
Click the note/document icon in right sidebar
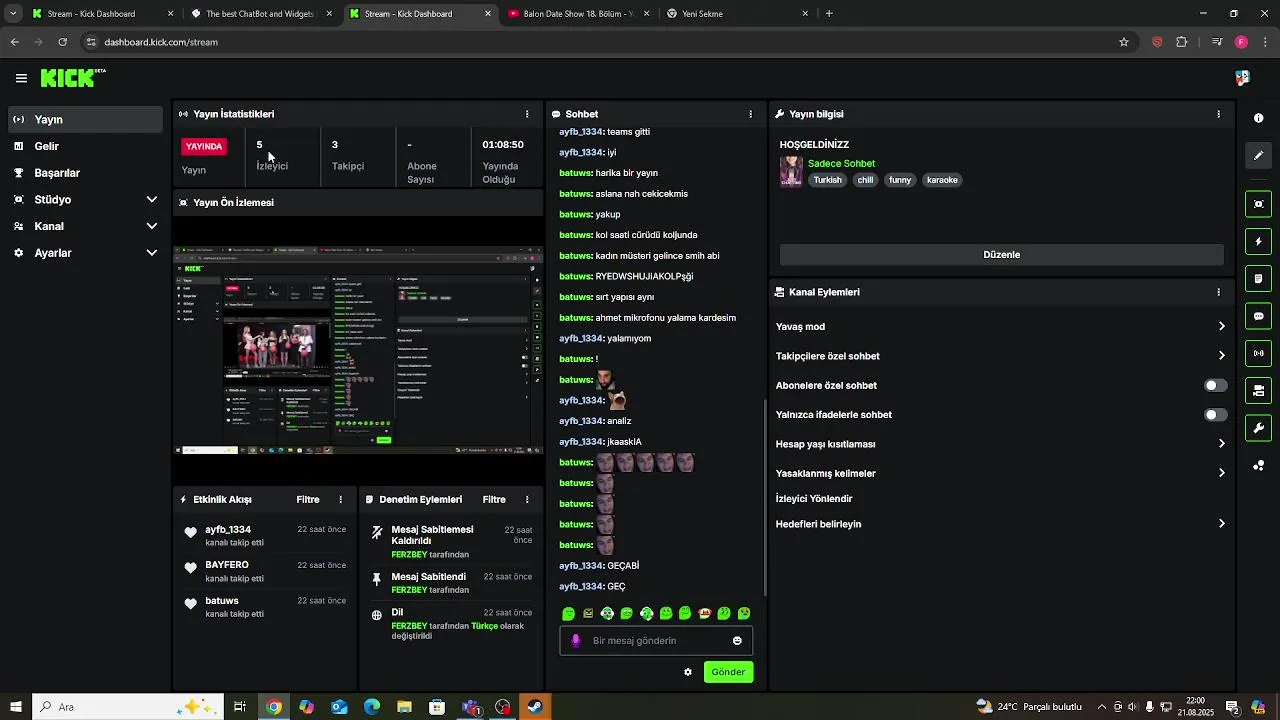1258,279
